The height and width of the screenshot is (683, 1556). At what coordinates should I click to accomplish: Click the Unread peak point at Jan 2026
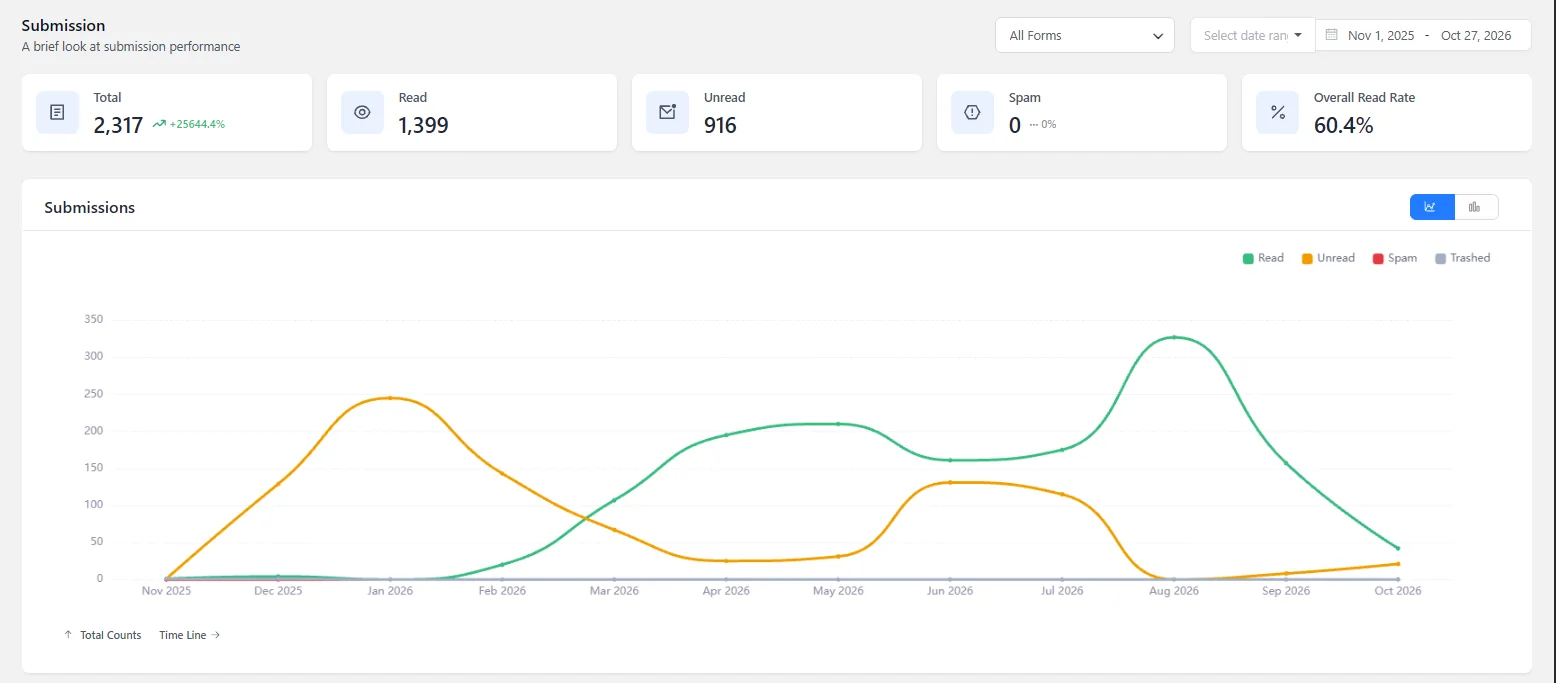click(390, 398)
